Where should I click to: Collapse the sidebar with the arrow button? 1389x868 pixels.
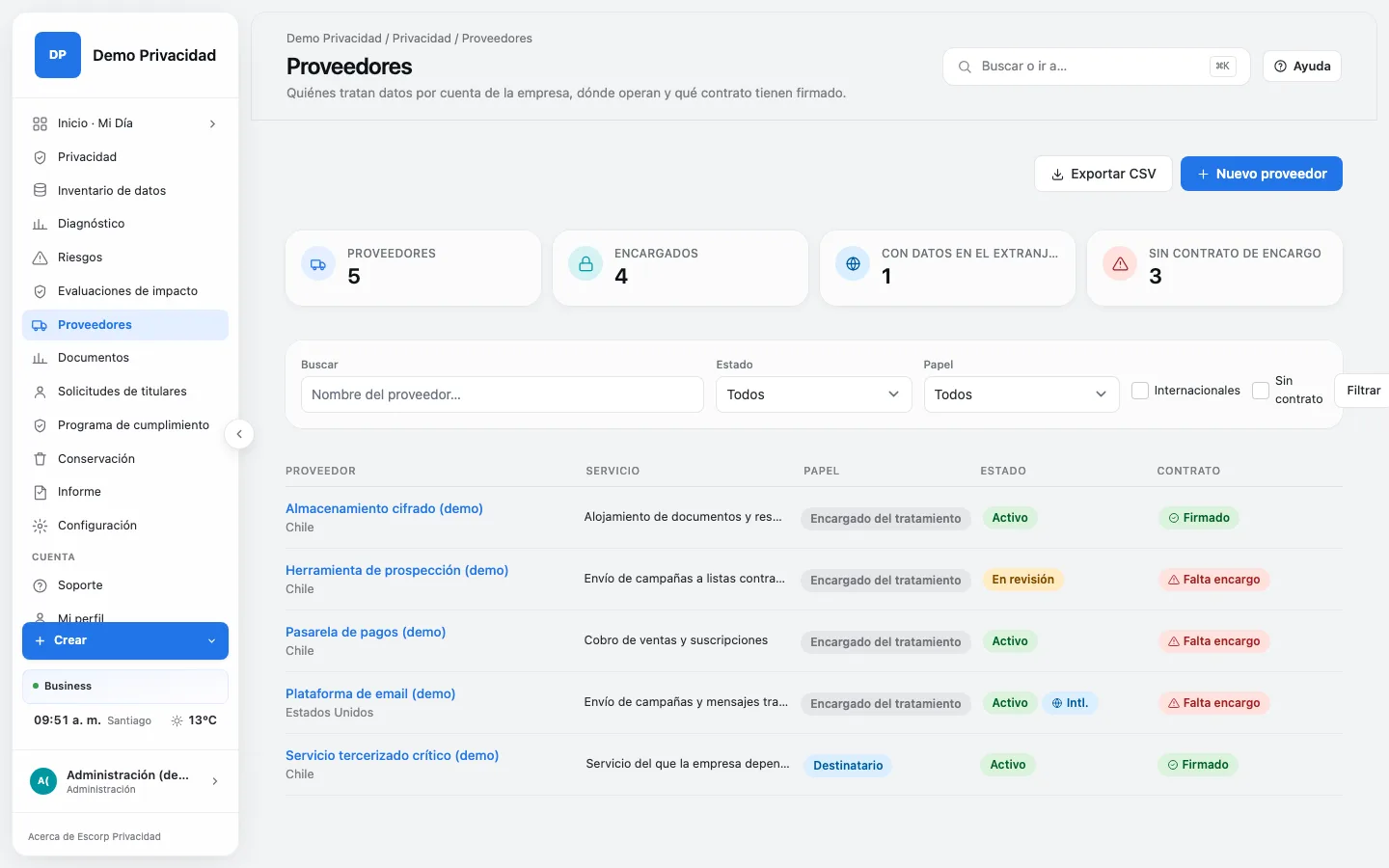pyautogui.click(x=239, y=434)
